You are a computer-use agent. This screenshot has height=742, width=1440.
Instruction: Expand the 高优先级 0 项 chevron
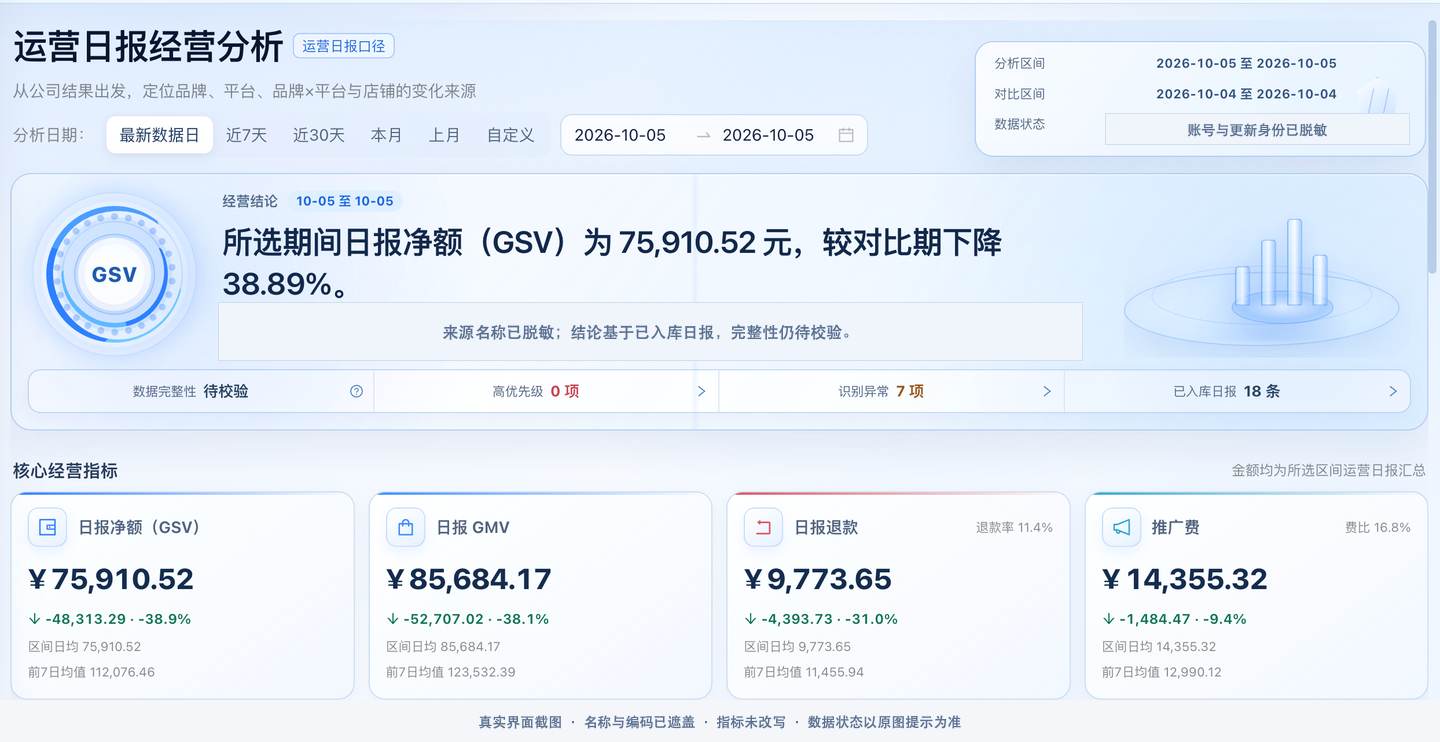[701, 391]
